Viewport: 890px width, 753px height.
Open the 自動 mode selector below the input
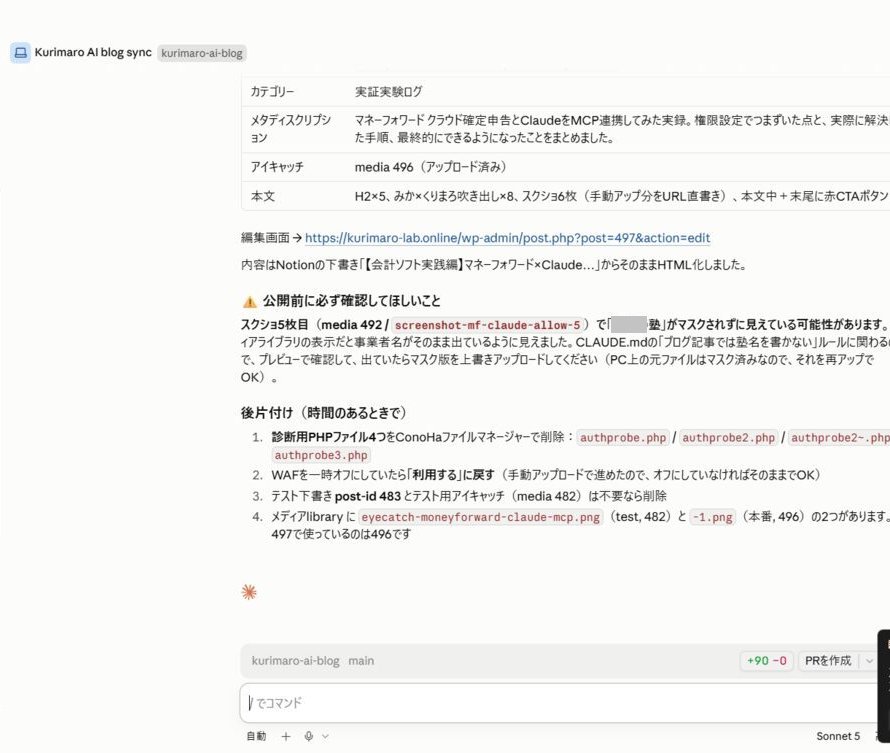256,736
